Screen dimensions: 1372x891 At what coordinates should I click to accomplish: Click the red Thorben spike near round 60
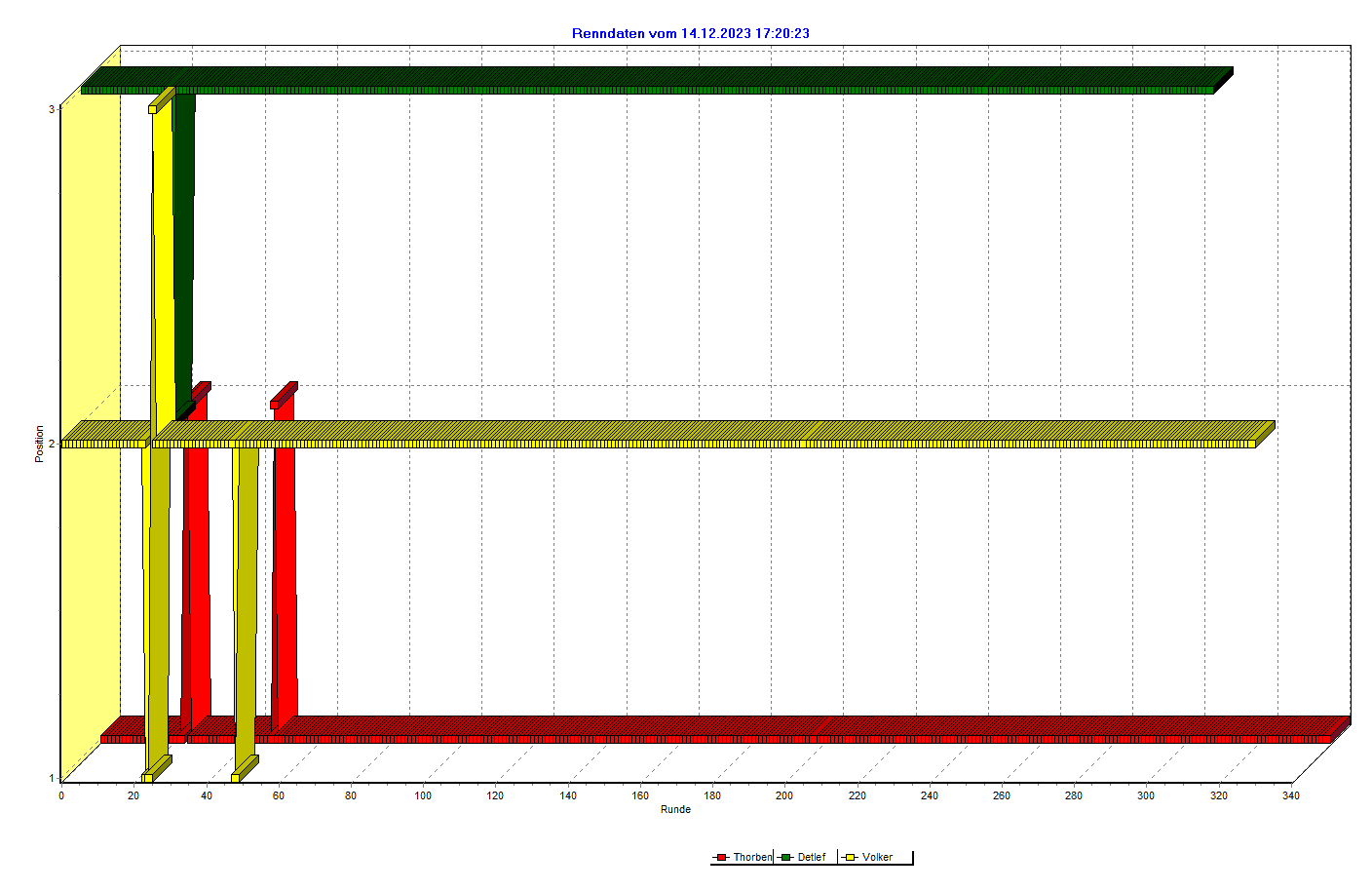(x=284, y=556)
